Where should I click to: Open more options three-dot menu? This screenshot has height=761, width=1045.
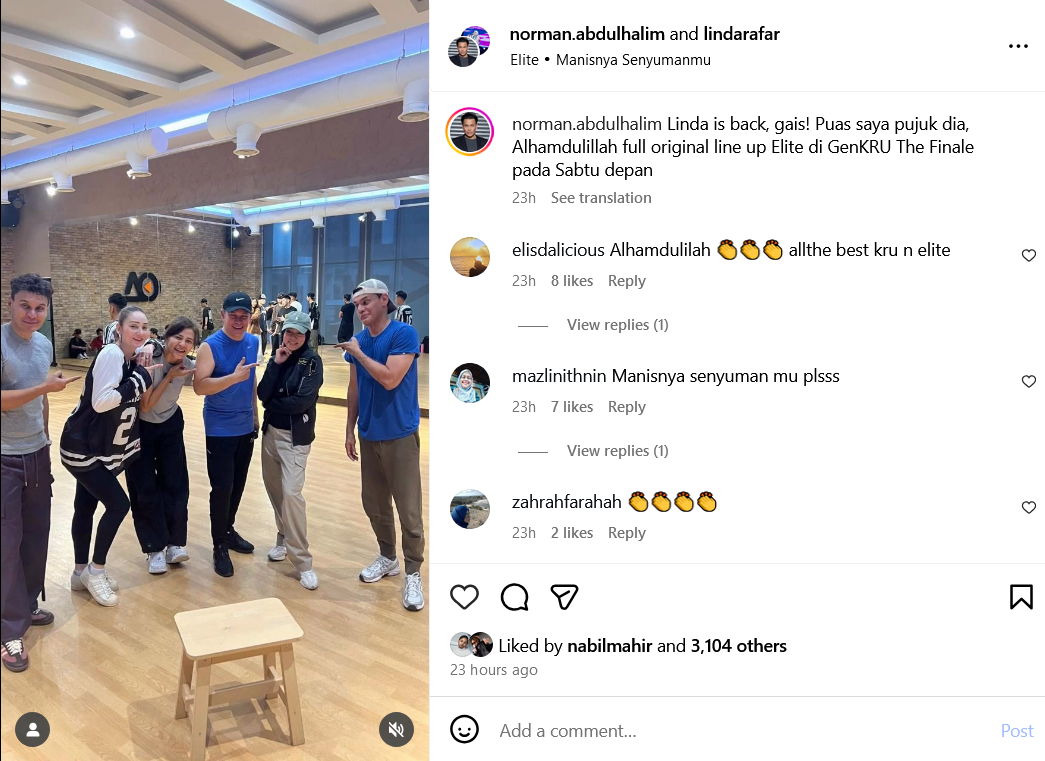tap(1018, 46)
